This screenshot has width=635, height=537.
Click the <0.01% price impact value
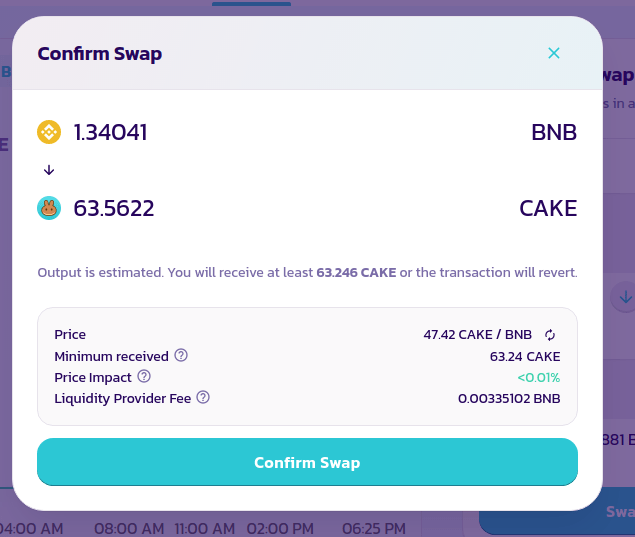click(539, 377)
